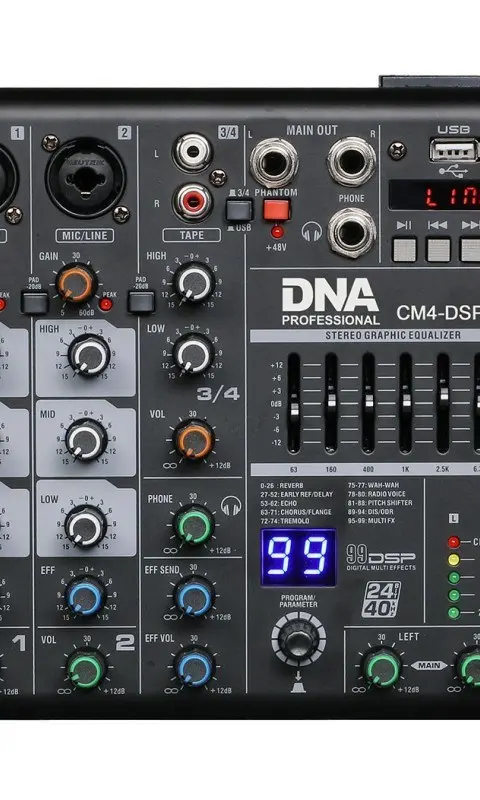Image resolution: width=480 pixels, height=800 pixels.
Task: Move the 400 Hz equalizer fader
Action: click(x=368, y=403)
